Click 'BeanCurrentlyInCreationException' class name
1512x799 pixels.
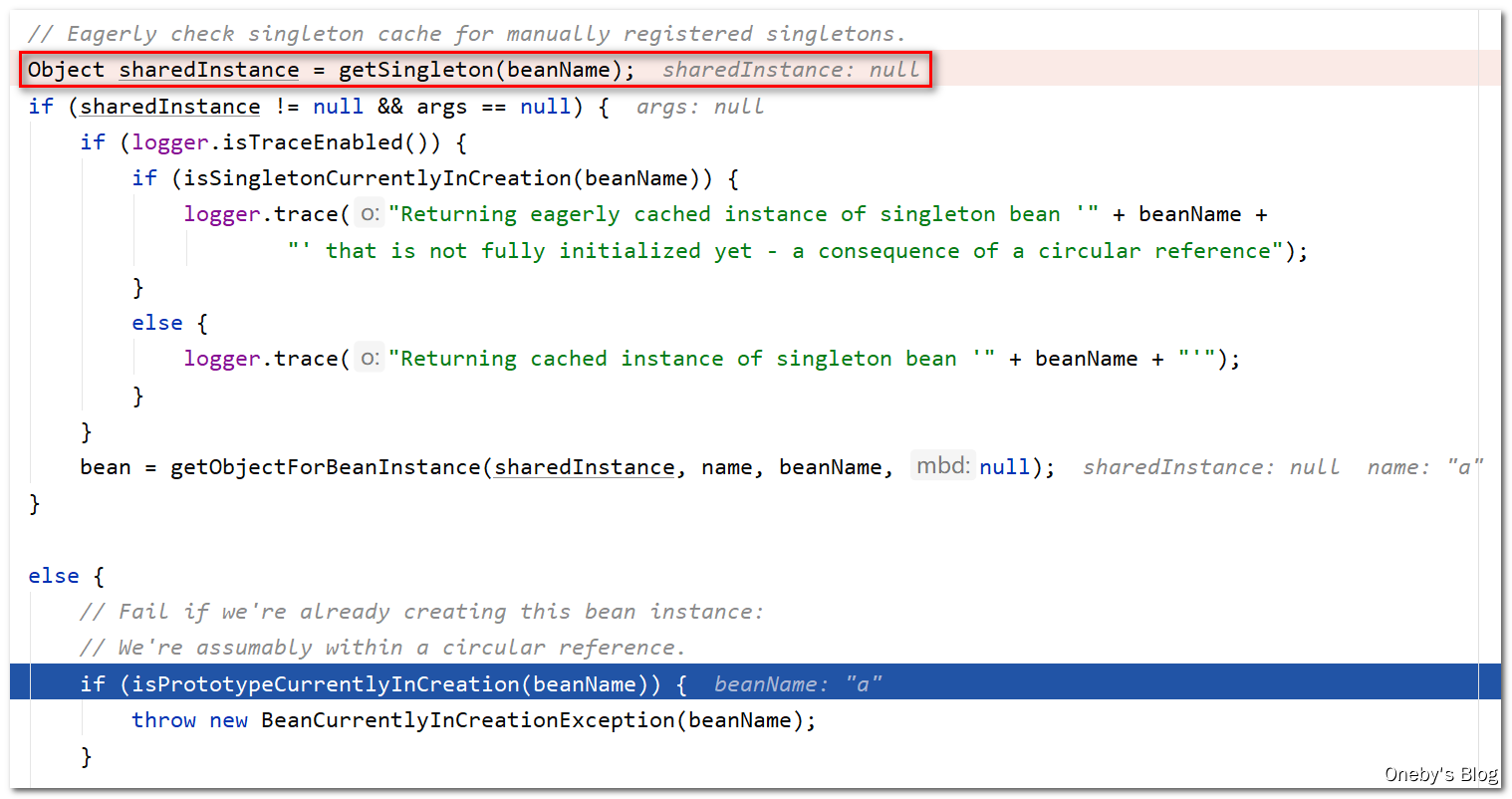468,720
